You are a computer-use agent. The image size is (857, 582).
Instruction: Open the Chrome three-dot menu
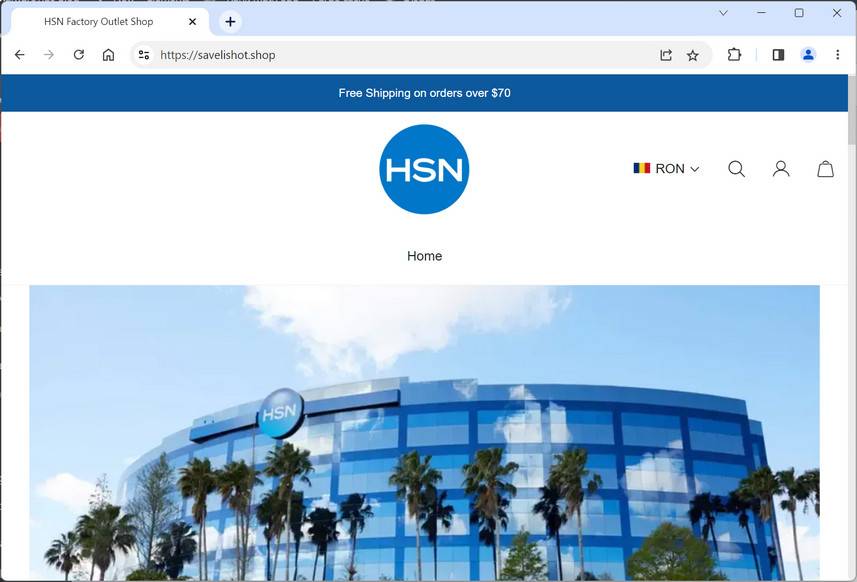click(837, 55)
